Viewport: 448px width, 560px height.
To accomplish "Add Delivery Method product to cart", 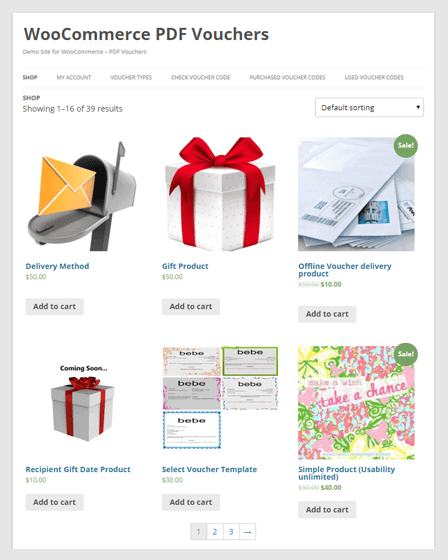I will (55, 306).
